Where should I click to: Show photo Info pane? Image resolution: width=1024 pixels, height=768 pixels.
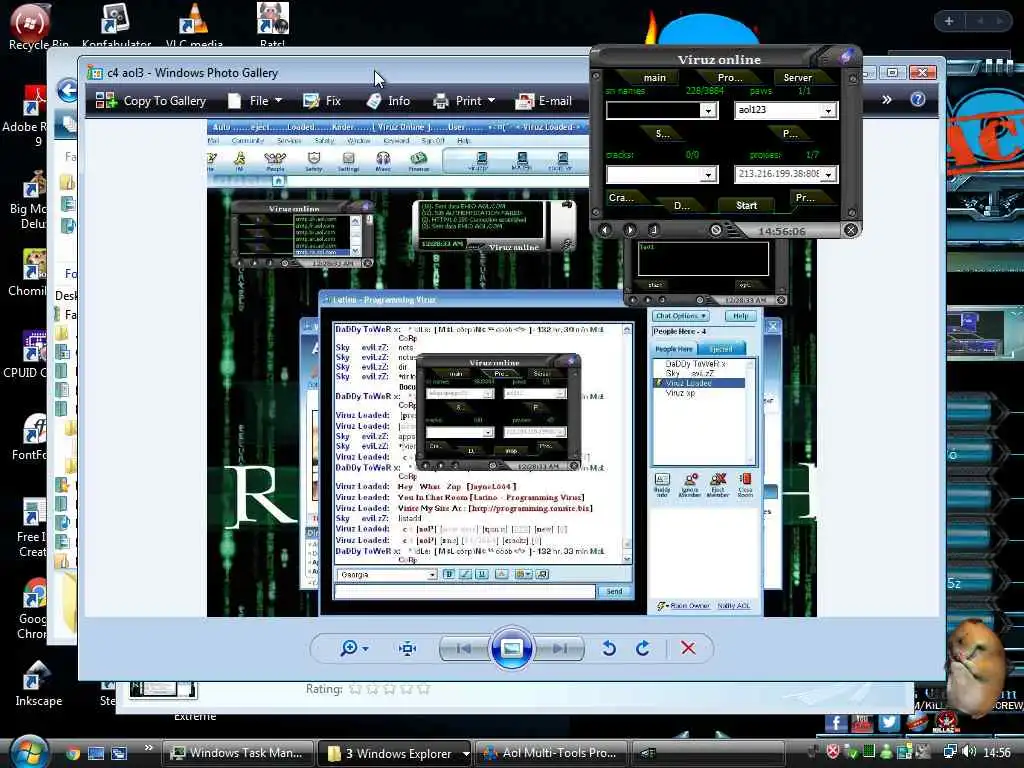coord(388,101)
